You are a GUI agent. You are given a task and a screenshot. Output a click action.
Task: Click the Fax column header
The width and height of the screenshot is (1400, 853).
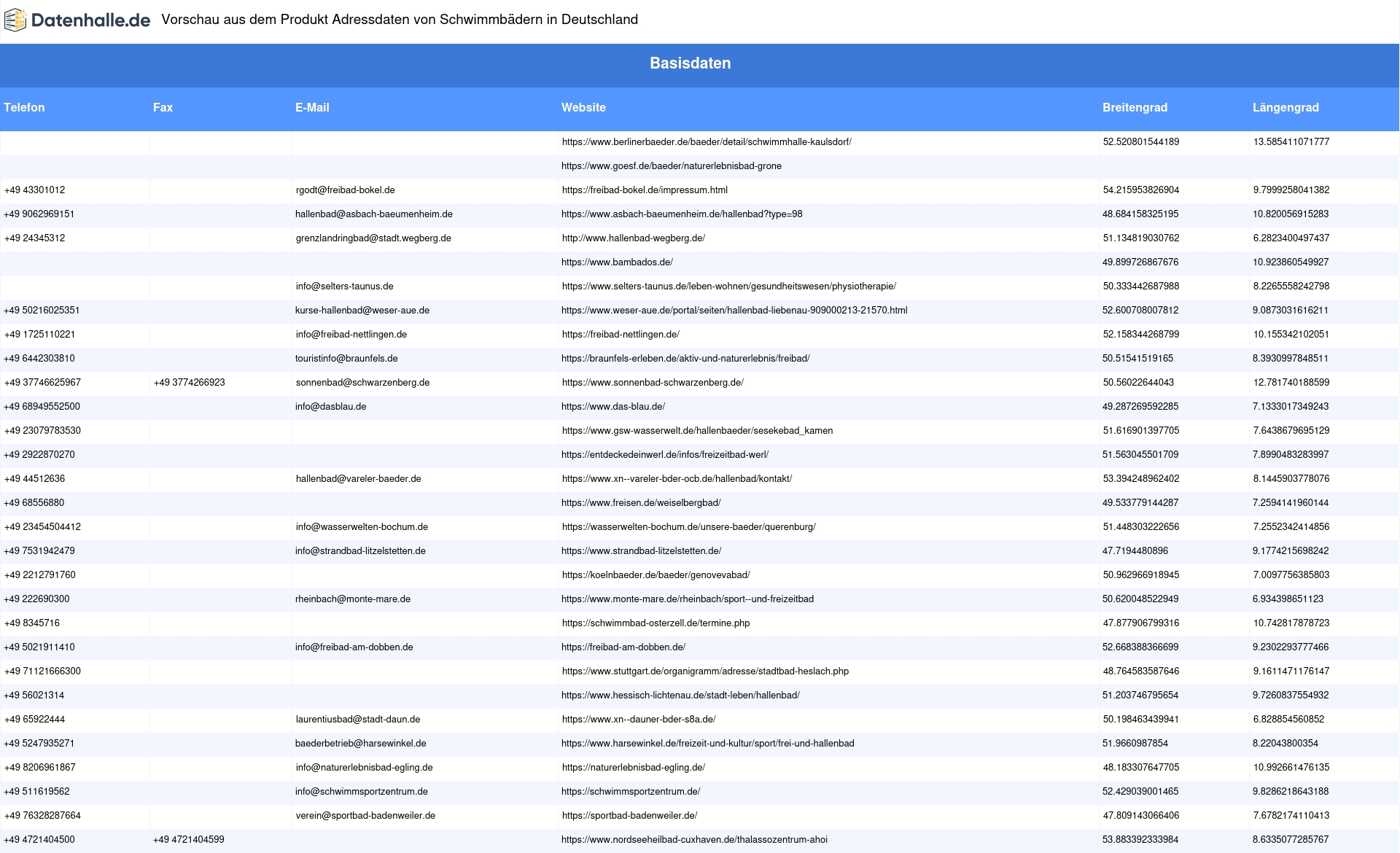coord(163,108)
